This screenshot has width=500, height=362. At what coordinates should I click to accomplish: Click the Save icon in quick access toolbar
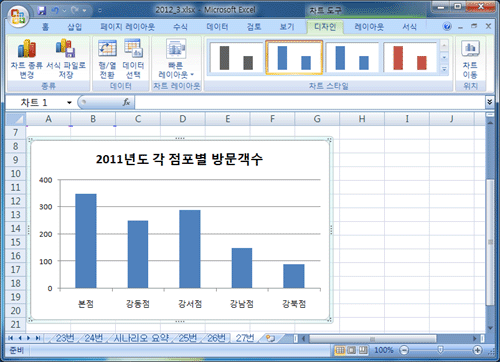pos(42,11)
